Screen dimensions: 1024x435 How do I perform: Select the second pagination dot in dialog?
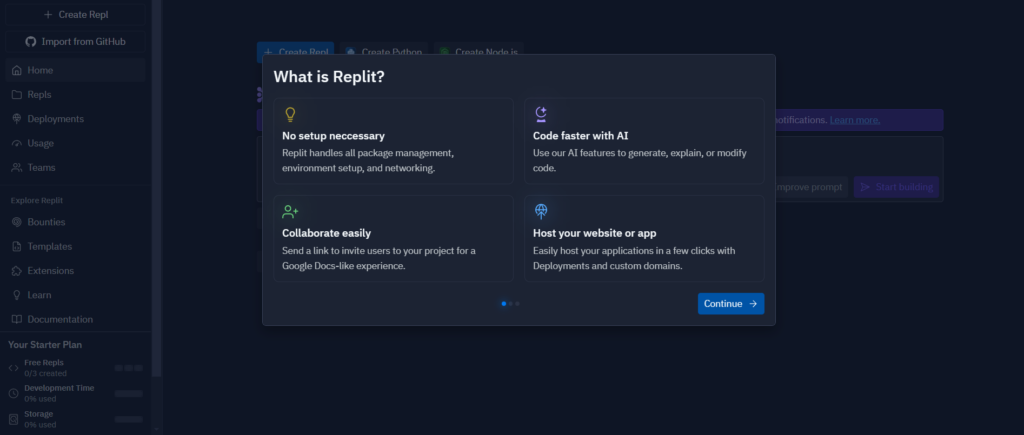[x=511, y=304]
